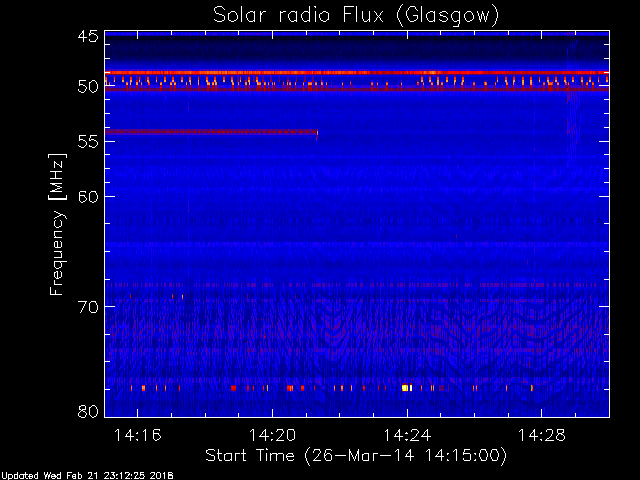Click the 55 MHz frequency tick label

click(x=88, y=142)
